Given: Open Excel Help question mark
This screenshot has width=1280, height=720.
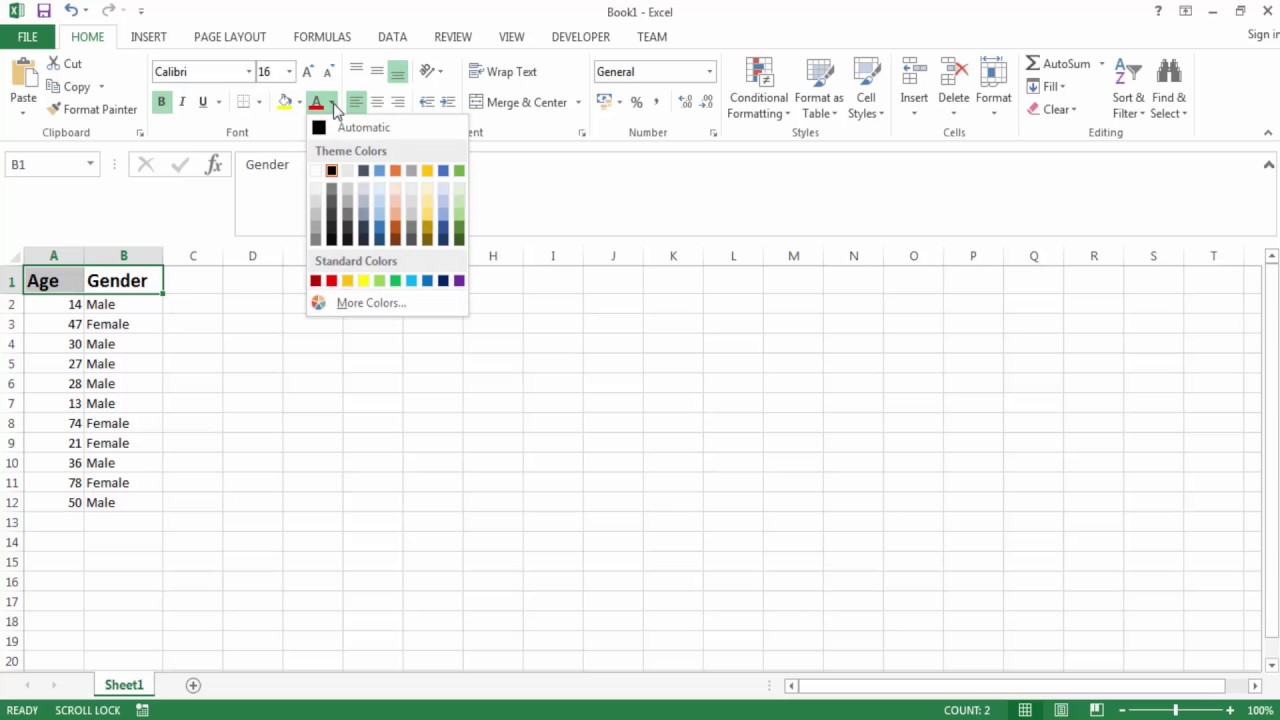Looking at the screenshot, I should coord(1158,11).
